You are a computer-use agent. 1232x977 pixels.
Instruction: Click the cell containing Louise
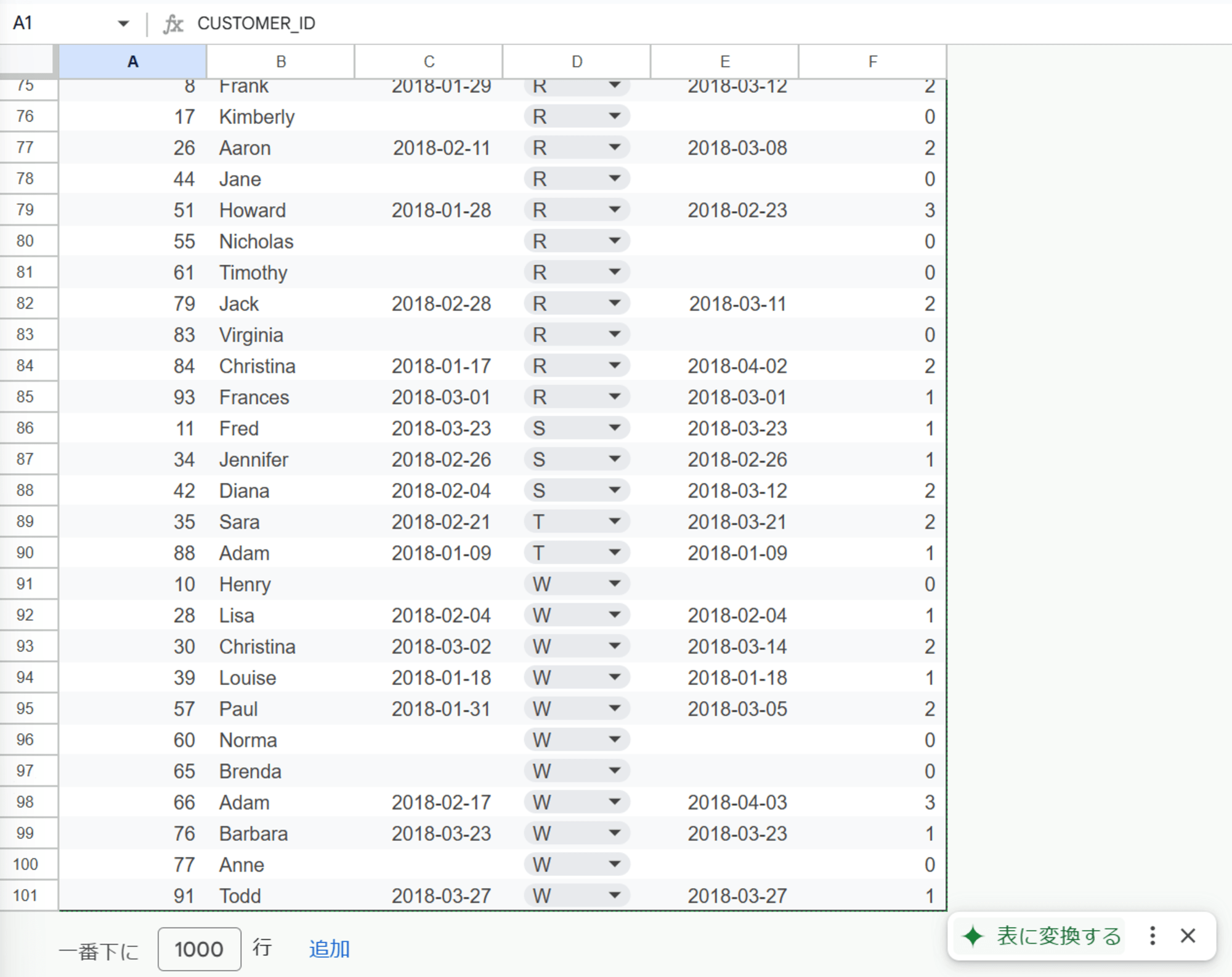pos(281,678)
